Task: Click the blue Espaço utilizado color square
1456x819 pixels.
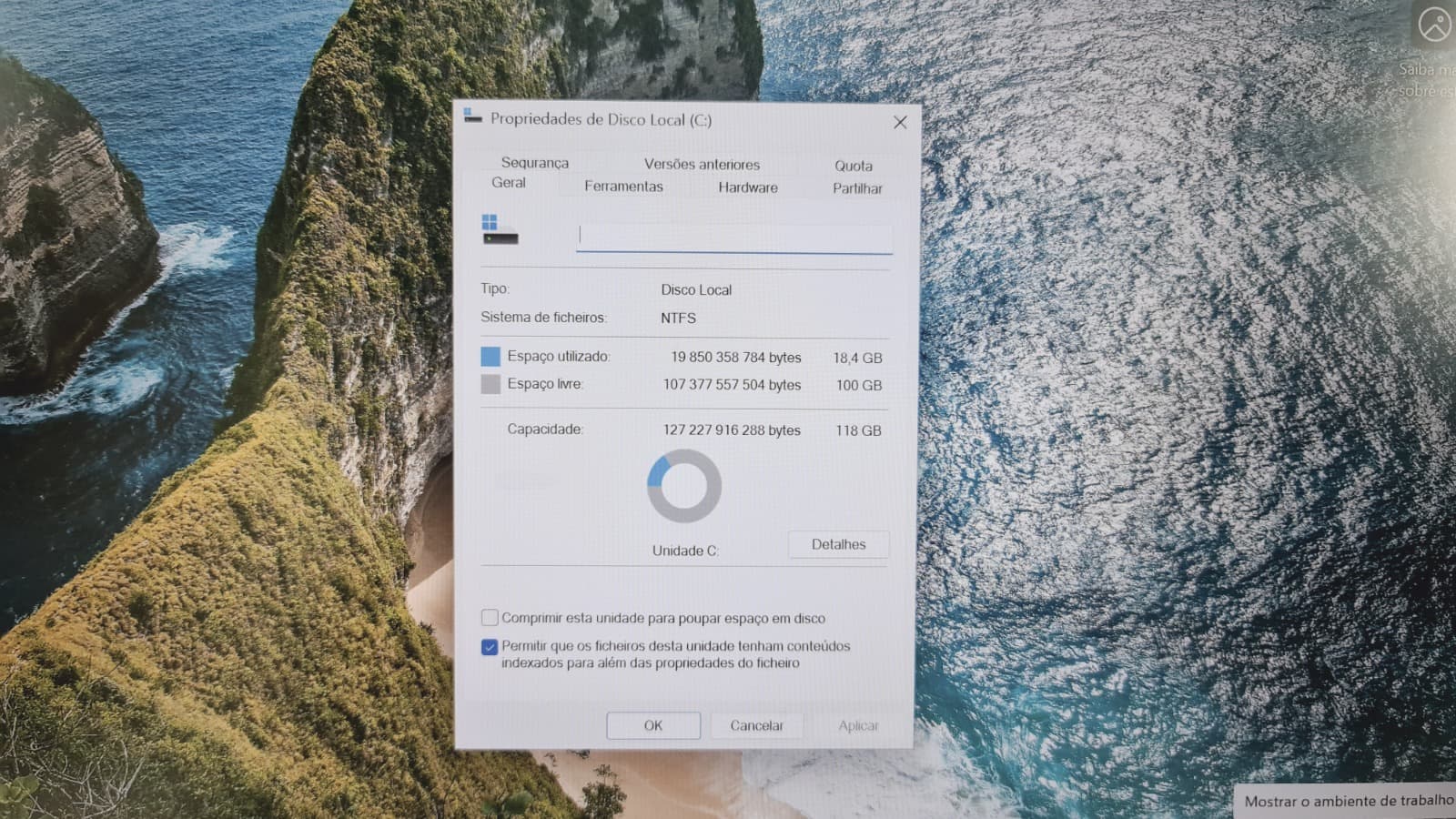Action: (490, 356)
